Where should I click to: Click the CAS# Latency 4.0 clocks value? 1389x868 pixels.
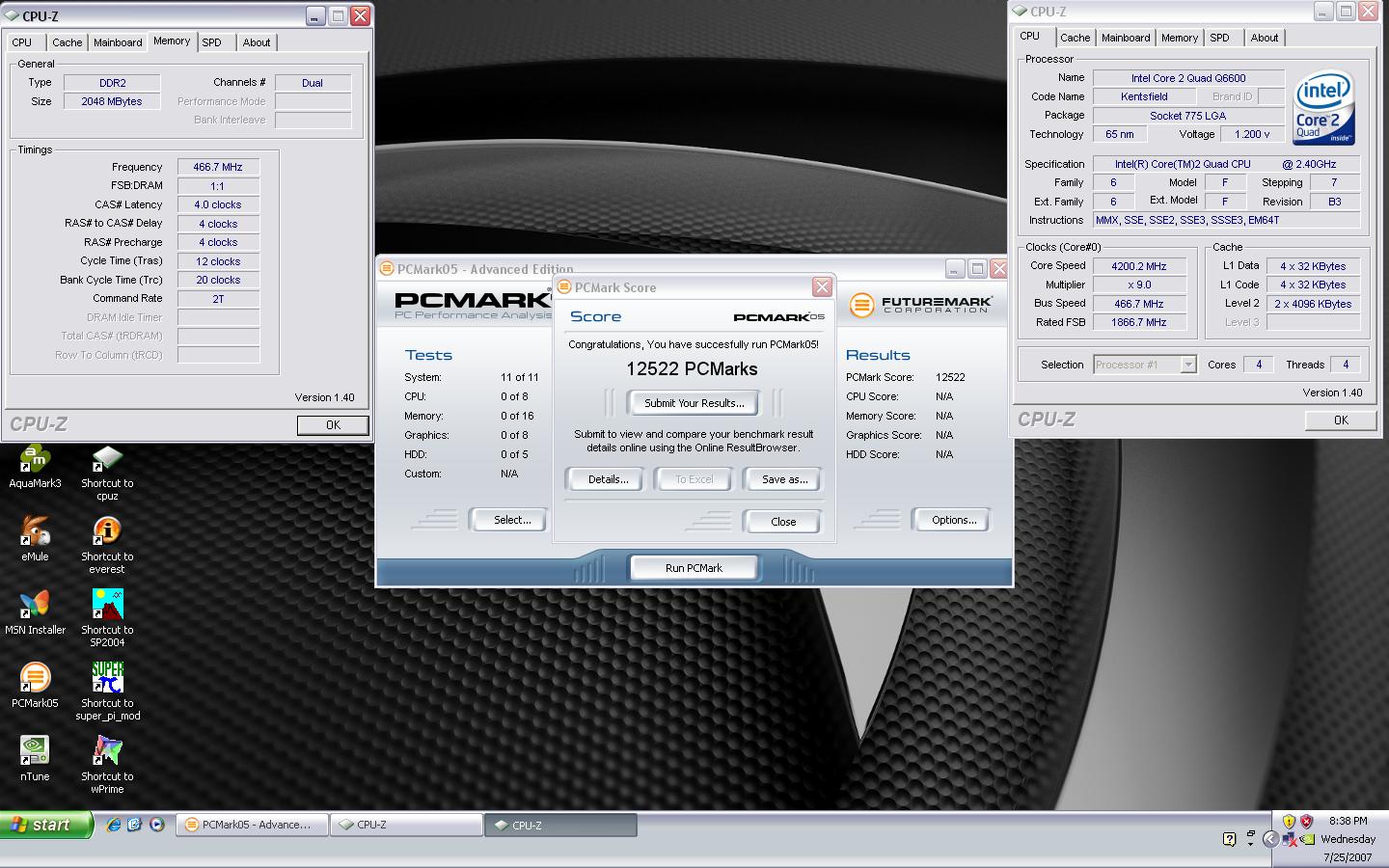(x=218, y=204)
